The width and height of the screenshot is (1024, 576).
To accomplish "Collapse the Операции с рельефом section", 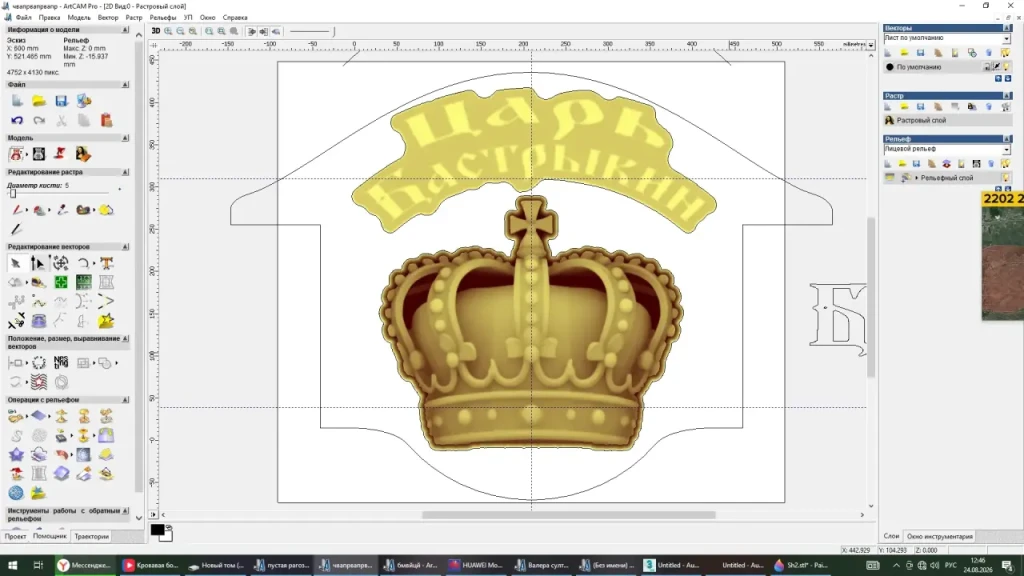I will pyautogui.click(x=125, y=400).
